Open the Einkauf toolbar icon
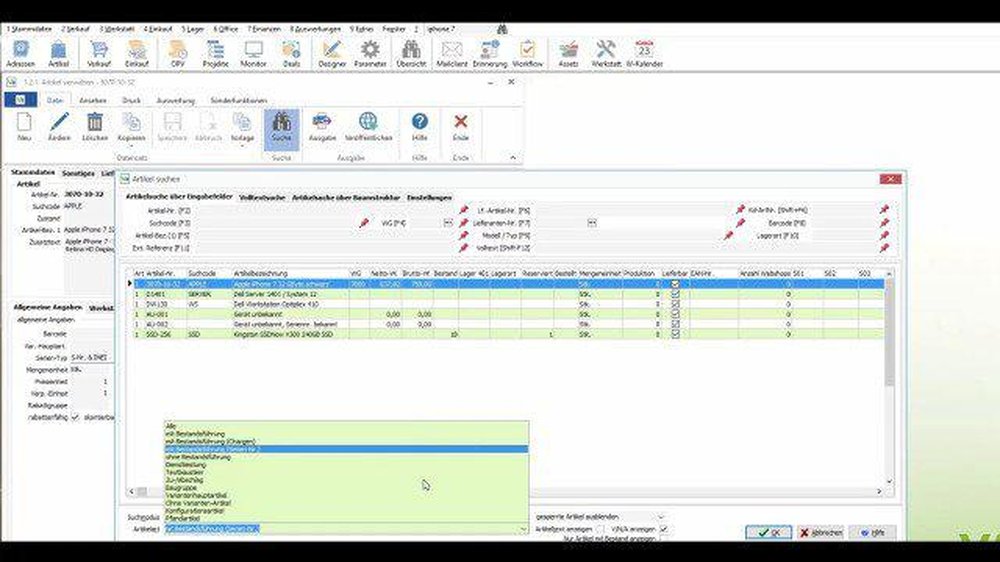The width and height of the screenshot is (1000, 562). click(136, 54)
